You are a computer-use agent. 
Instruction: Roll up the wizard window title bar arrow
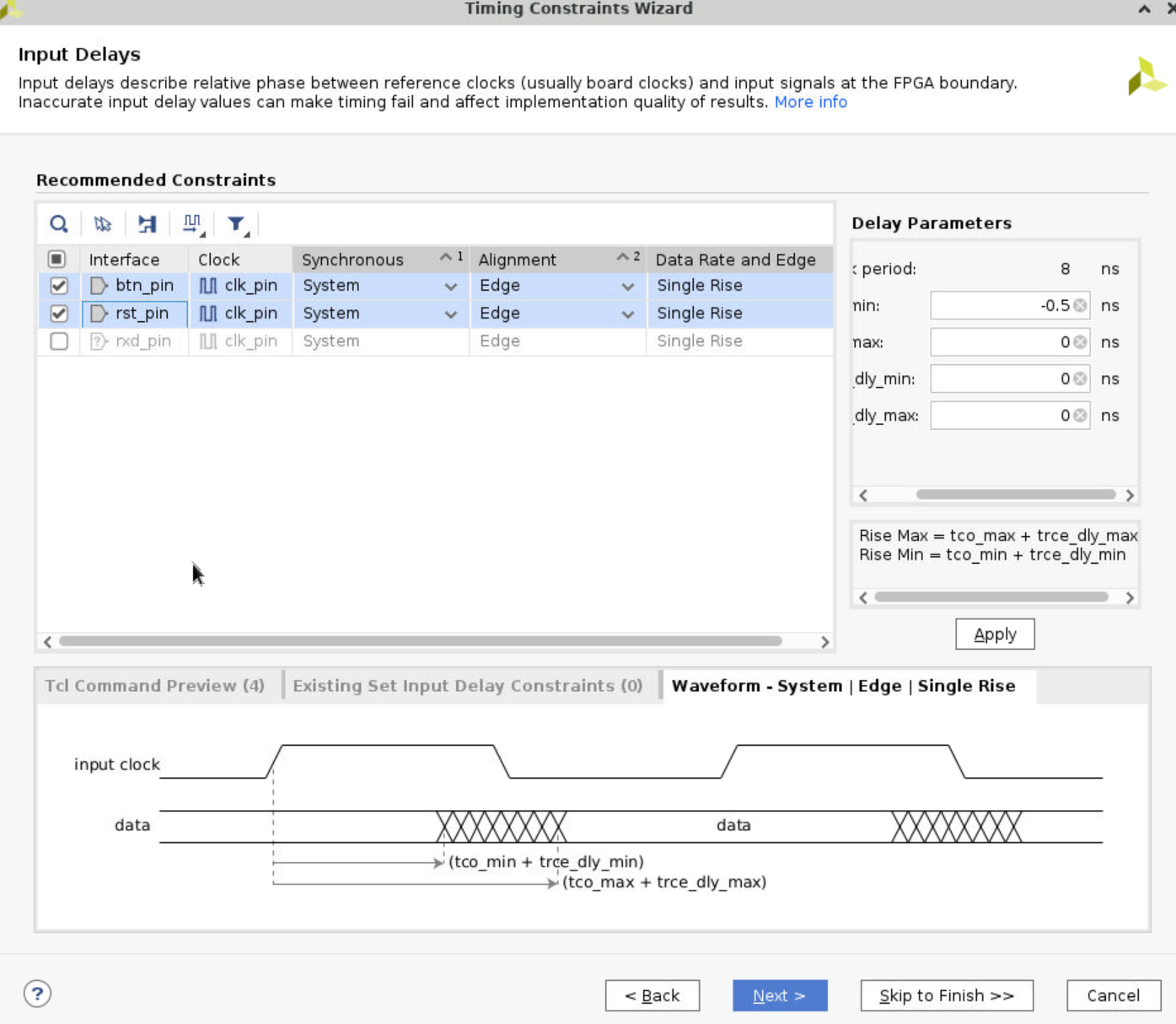[1144, 9]
